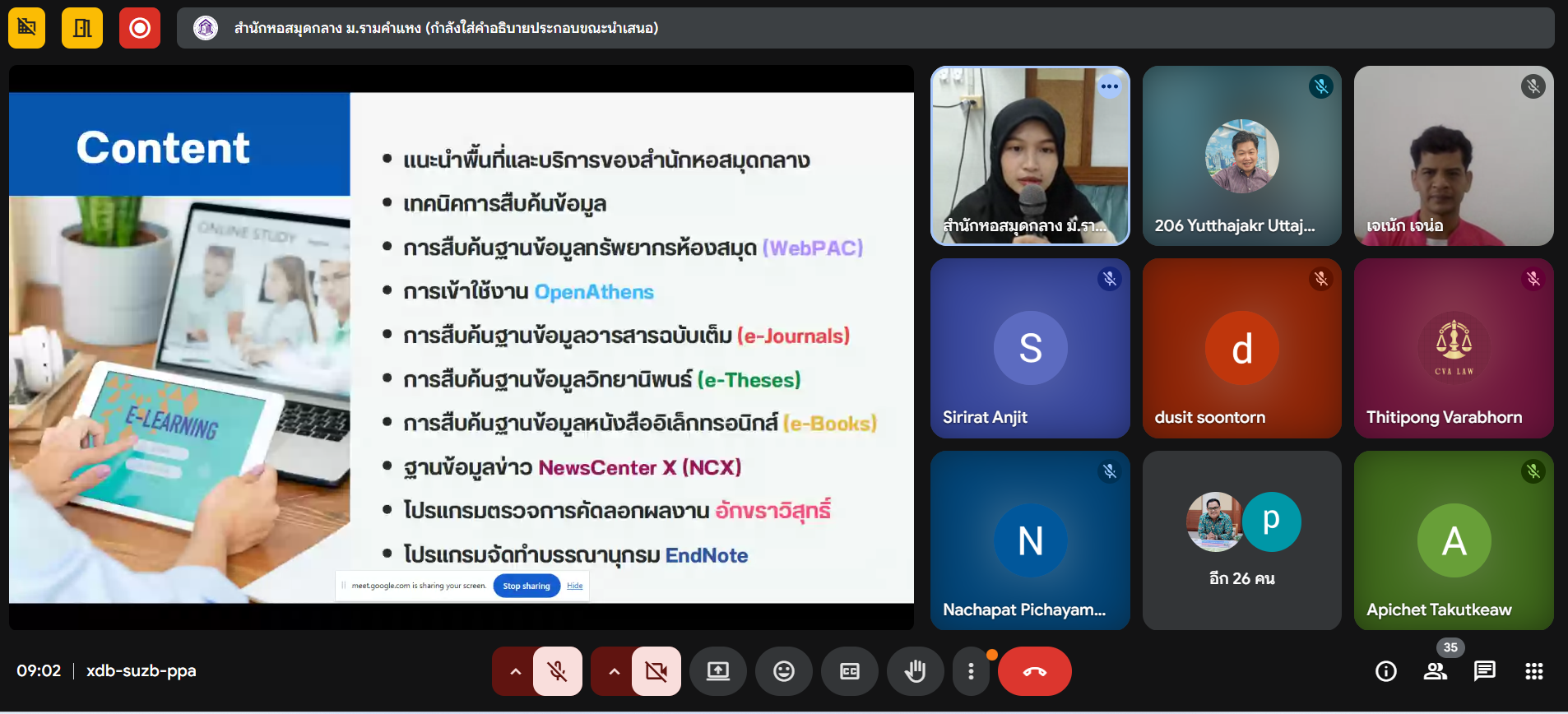Open options dots on presenter video tile

click(x=1110, y=86)
